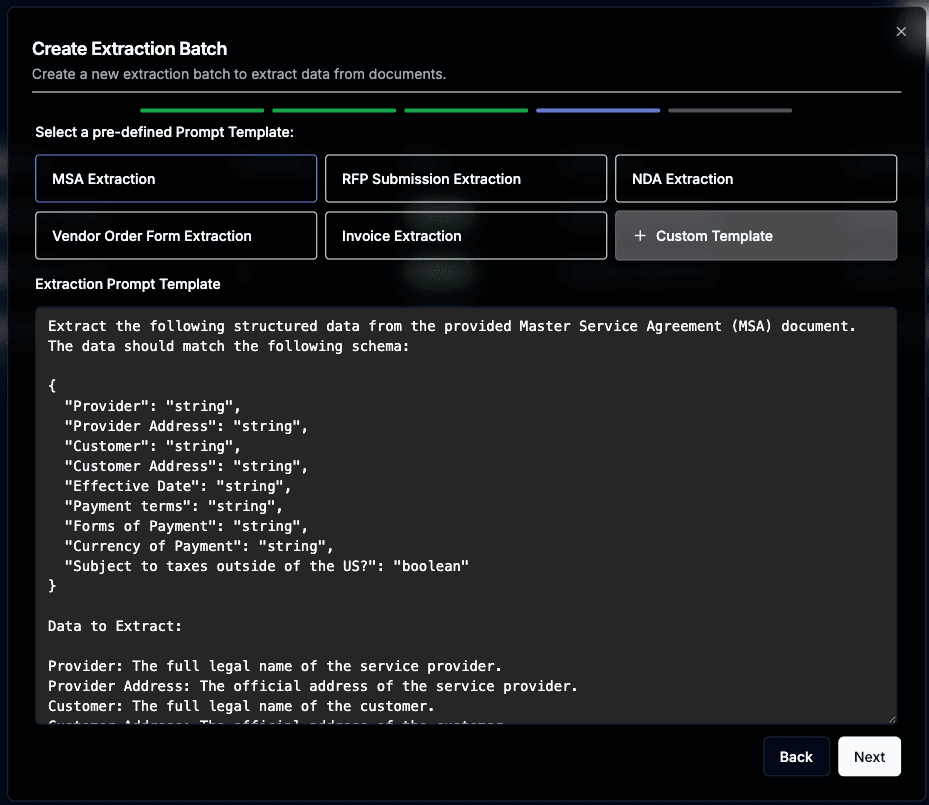Click the Next button

tap(869, 757)
